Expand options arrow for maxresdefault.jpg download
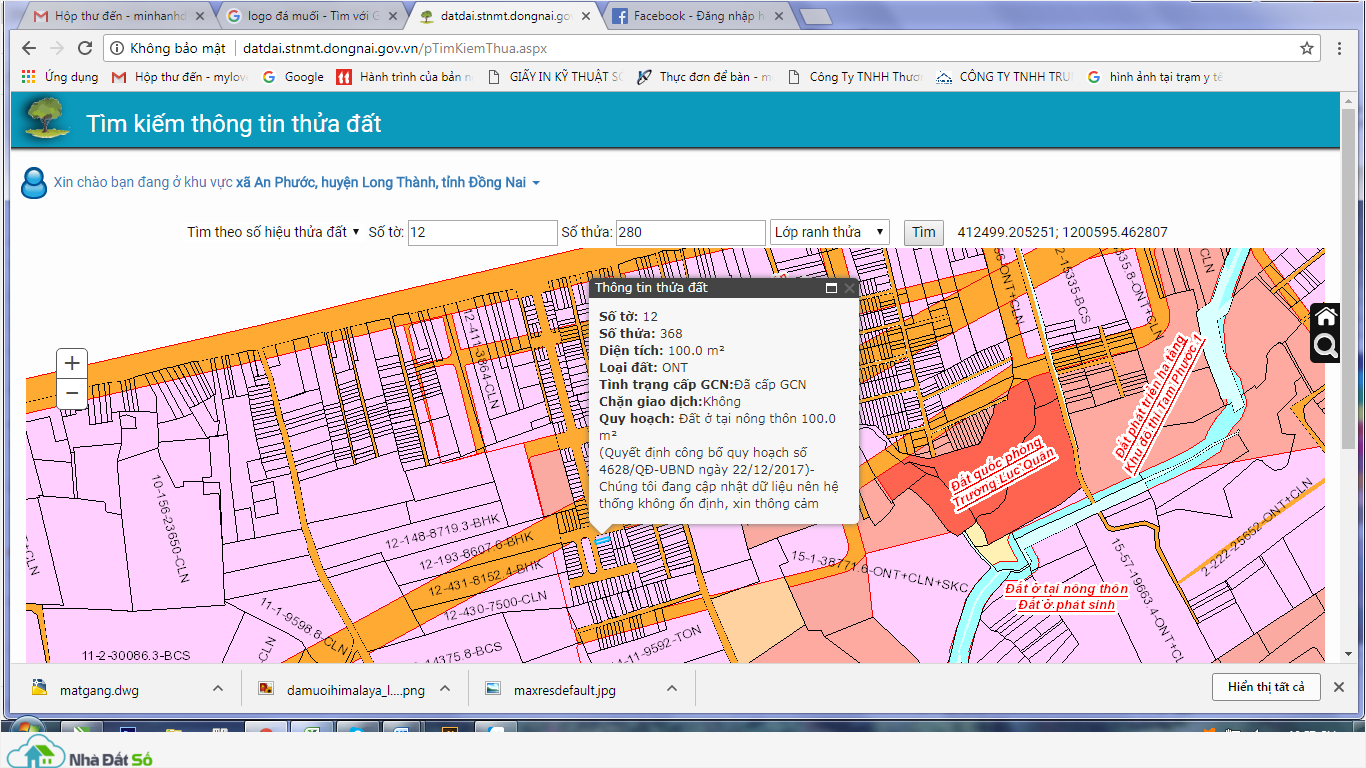The image size is (1366, 768). tap(672, 688)
